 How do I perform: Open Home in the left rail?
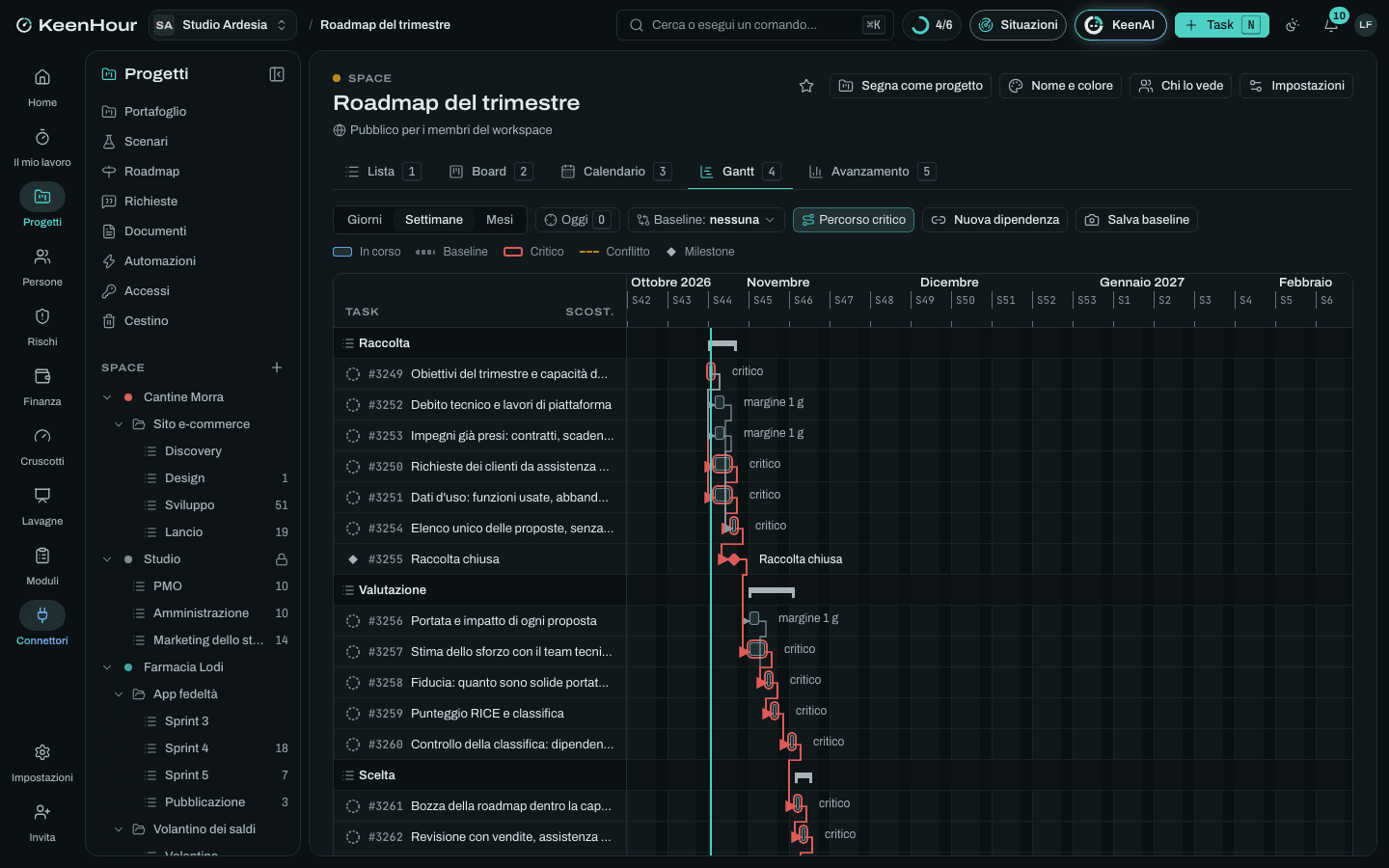tap(42, 88)
